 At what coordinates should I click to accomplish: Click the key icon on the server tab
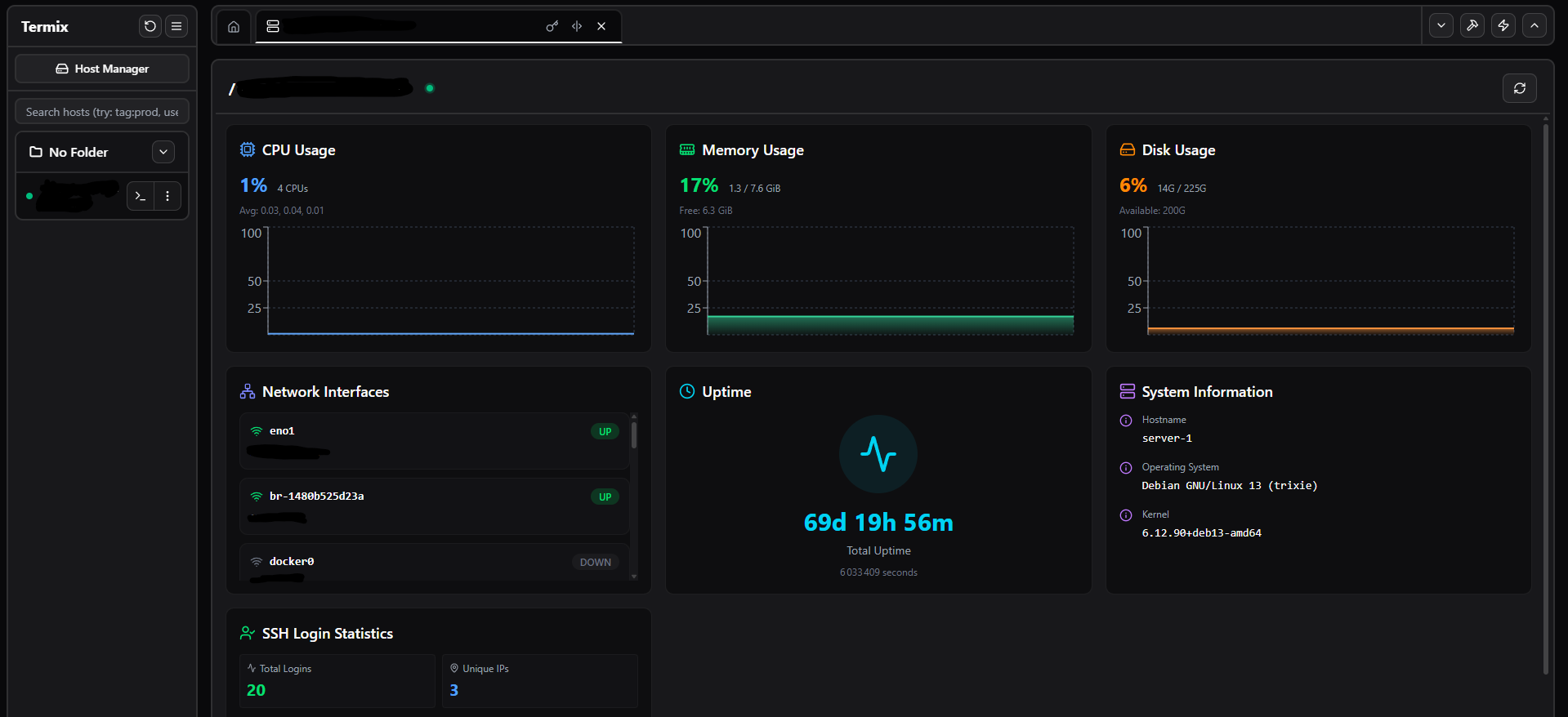(x=552, y=26)
